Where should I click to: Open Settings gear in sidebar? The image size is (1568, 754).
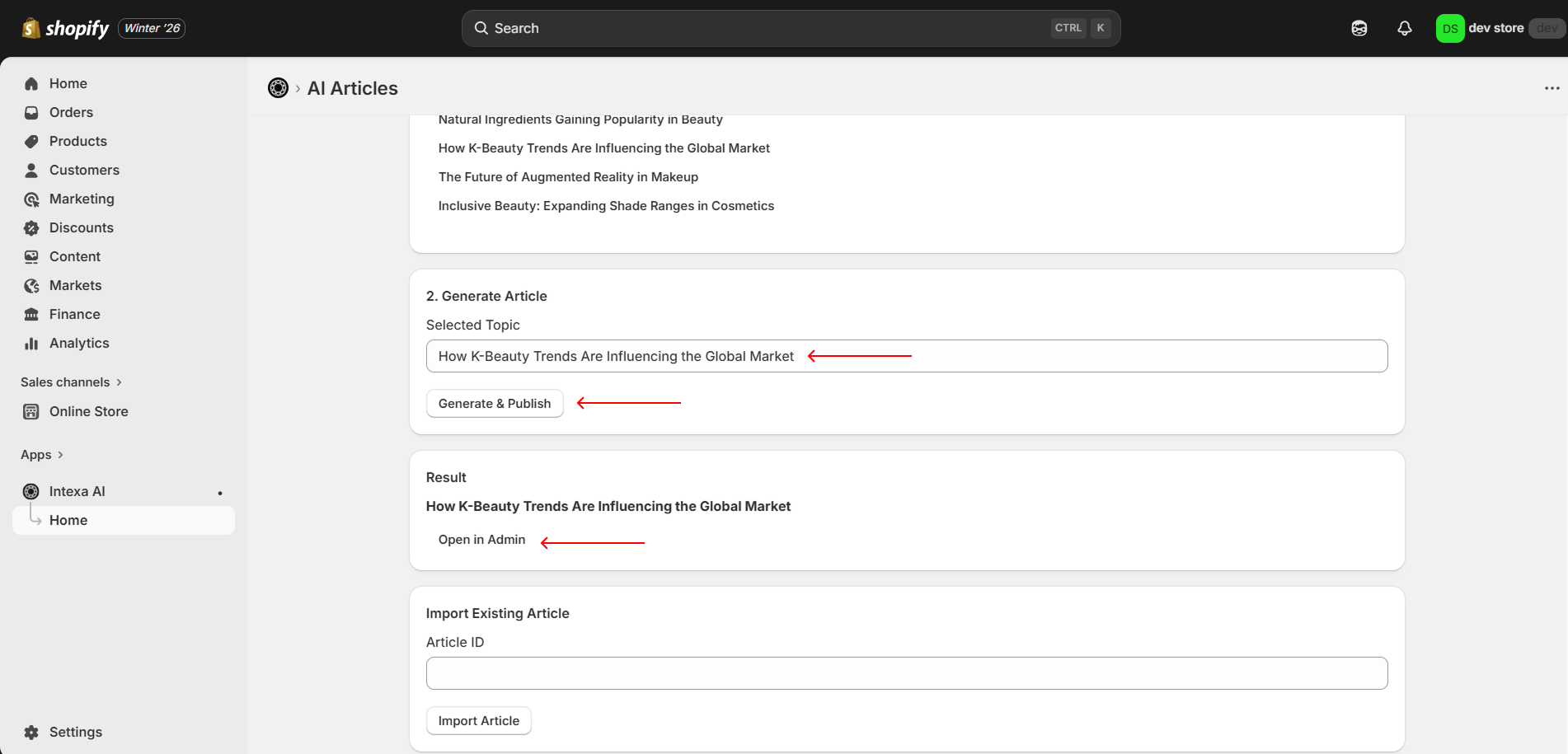tap(75, 732)
